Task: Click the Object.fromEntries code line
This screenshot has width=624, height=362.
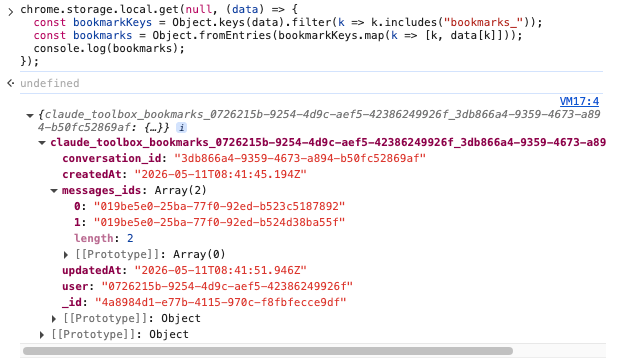Action: [278, 35]
